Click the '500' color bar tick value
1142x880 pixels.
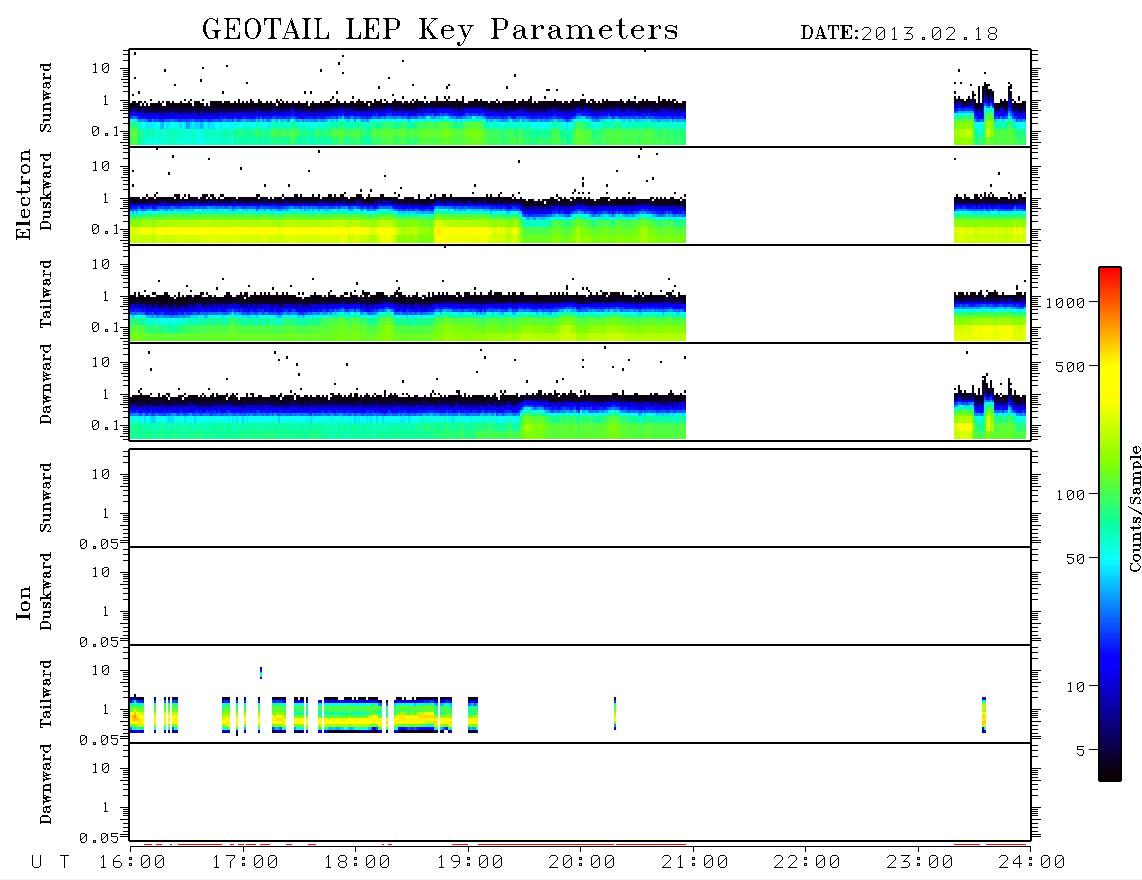[1070, 367]
